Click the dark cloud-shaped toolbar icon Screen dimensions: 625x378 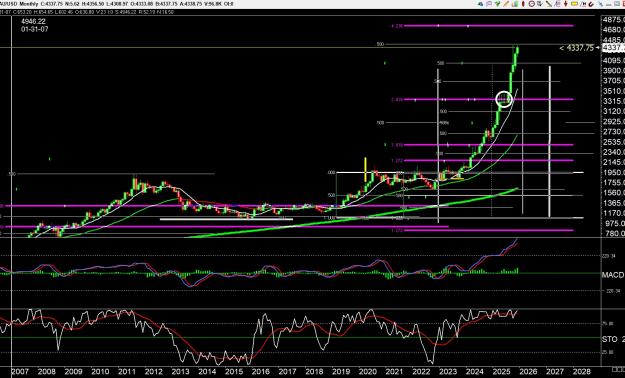(480, 4)
